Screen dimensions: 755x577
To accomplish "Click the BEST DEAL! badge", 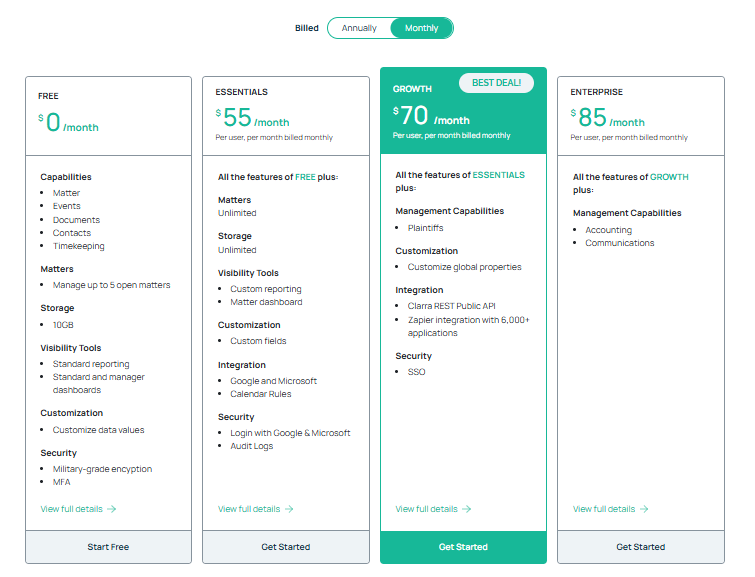I will 496,83.
